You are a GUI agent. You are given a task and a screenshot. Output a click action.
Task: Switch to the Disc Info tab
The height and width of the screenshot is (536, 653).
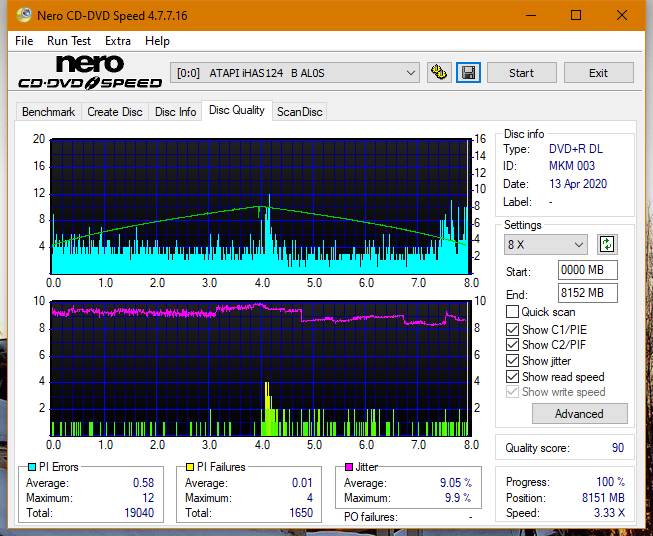tap(175, 112)
